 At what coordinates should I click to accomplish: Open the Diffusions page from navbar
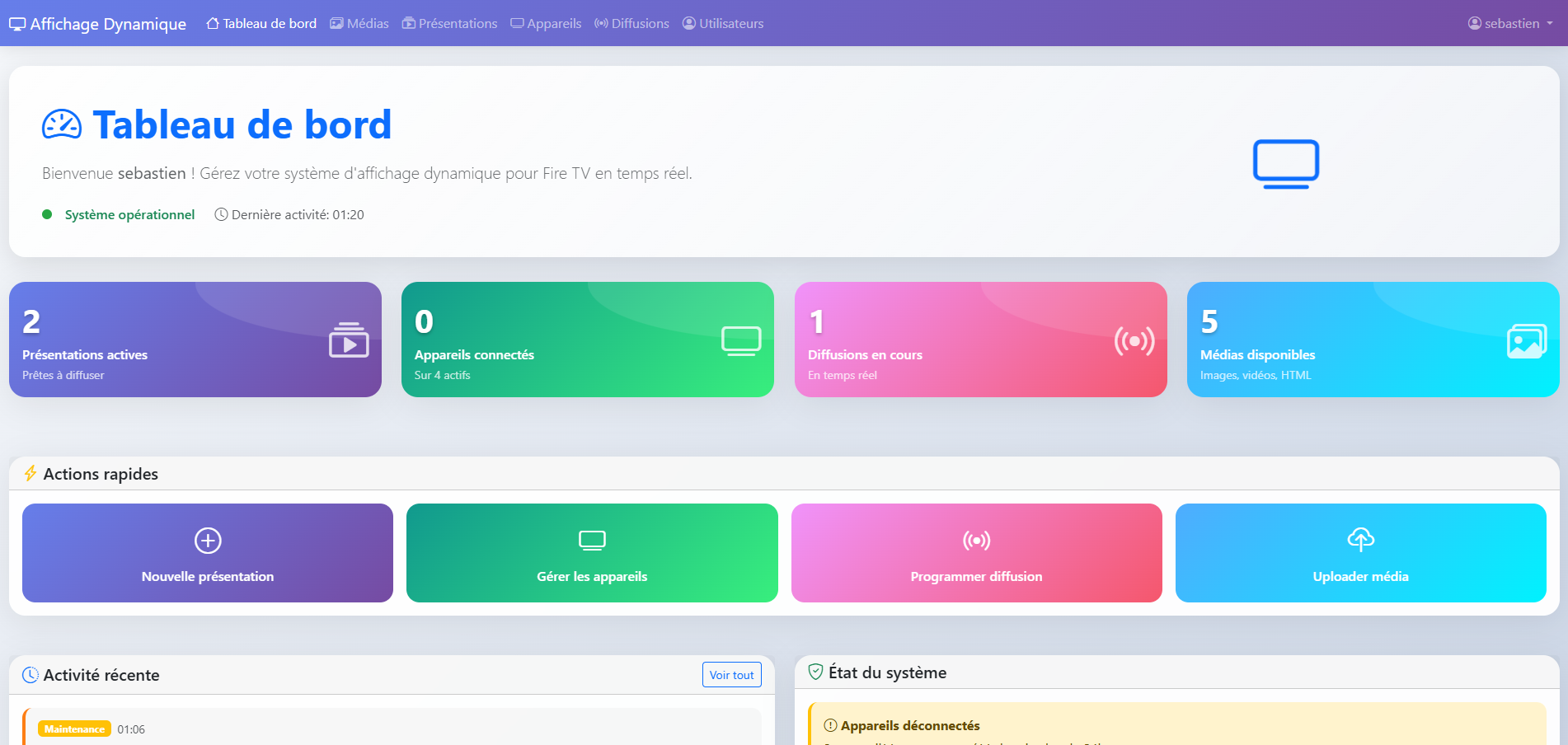(x=631, y=23)
